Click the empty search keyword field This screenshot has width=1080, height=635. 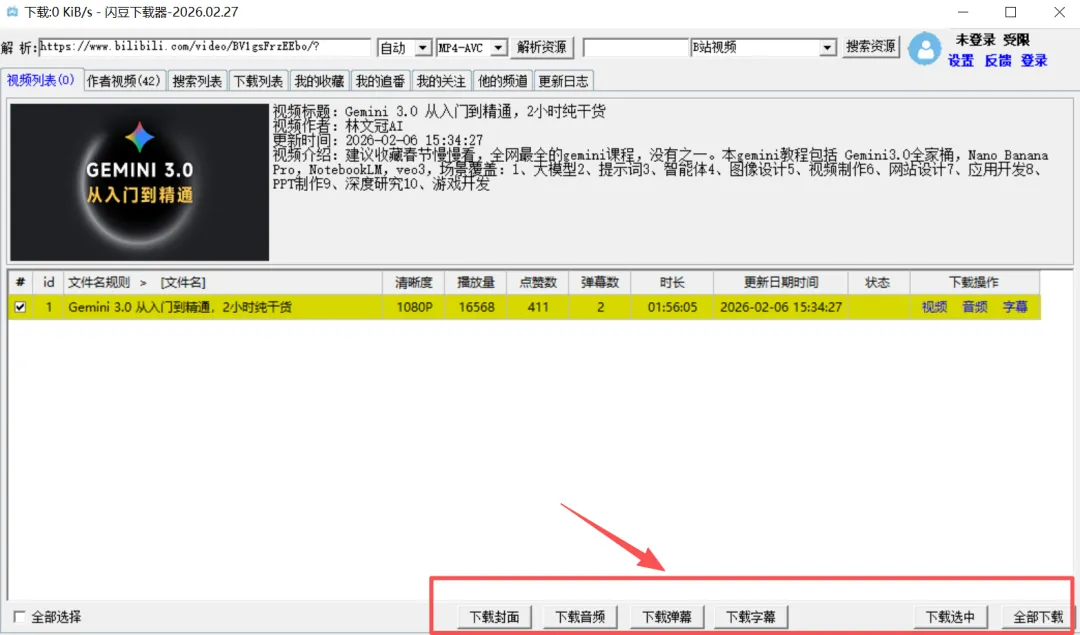click(x=636, y=48)
